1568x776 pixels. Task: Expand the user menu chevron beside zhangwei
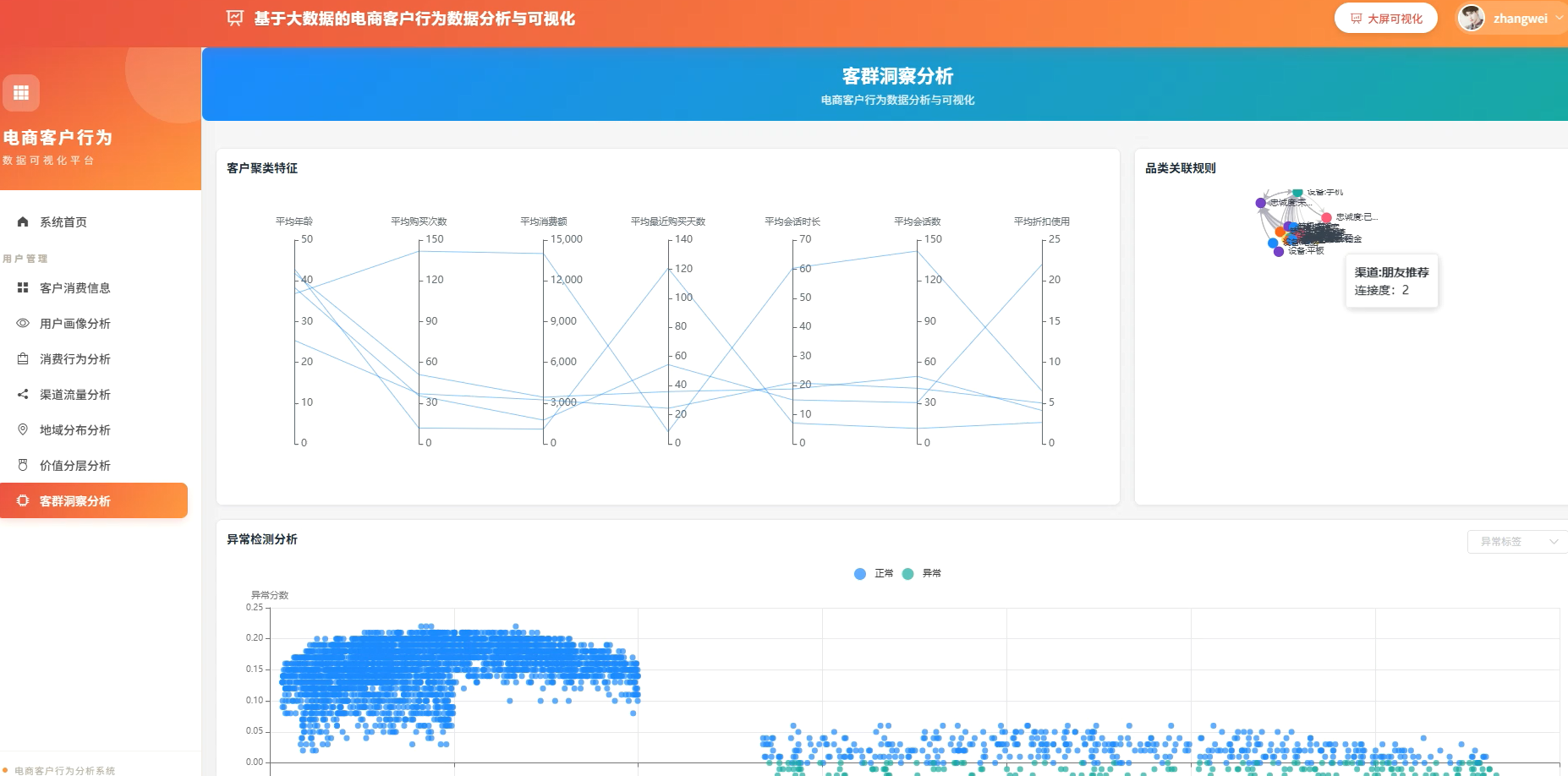click(x=1559, y=18)
